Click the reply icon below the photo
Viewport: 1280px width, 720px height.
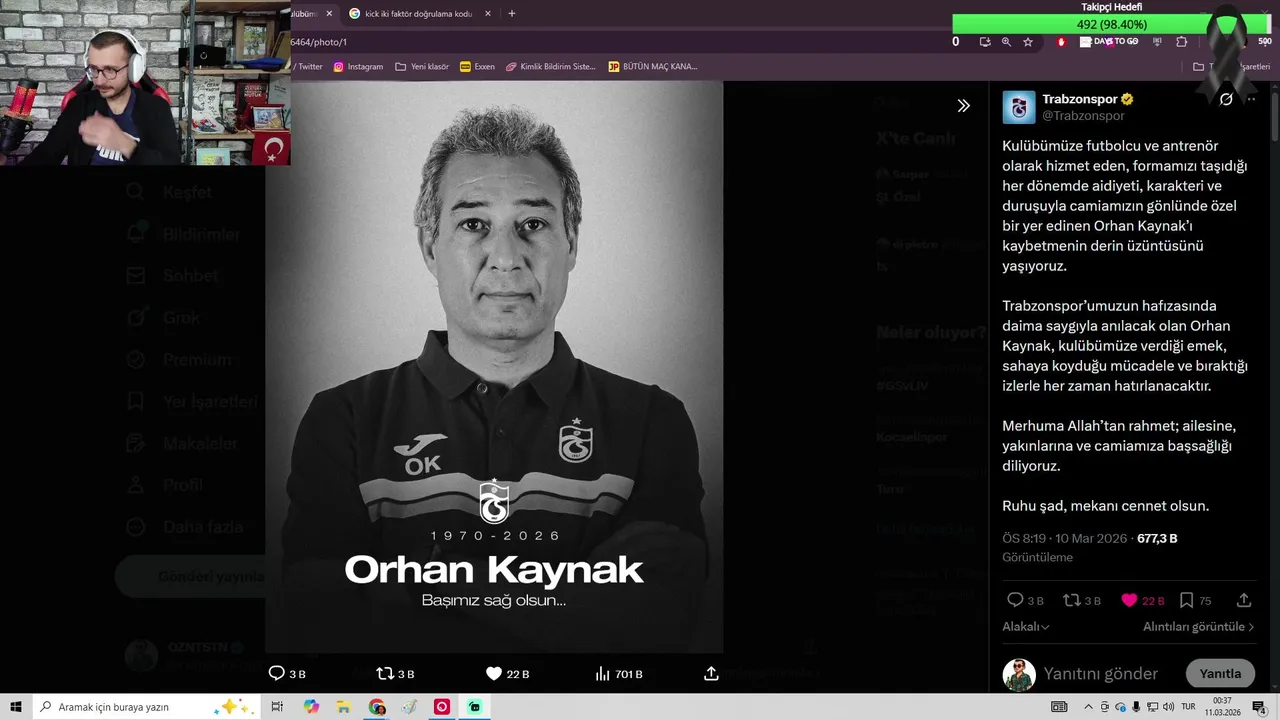277,674
